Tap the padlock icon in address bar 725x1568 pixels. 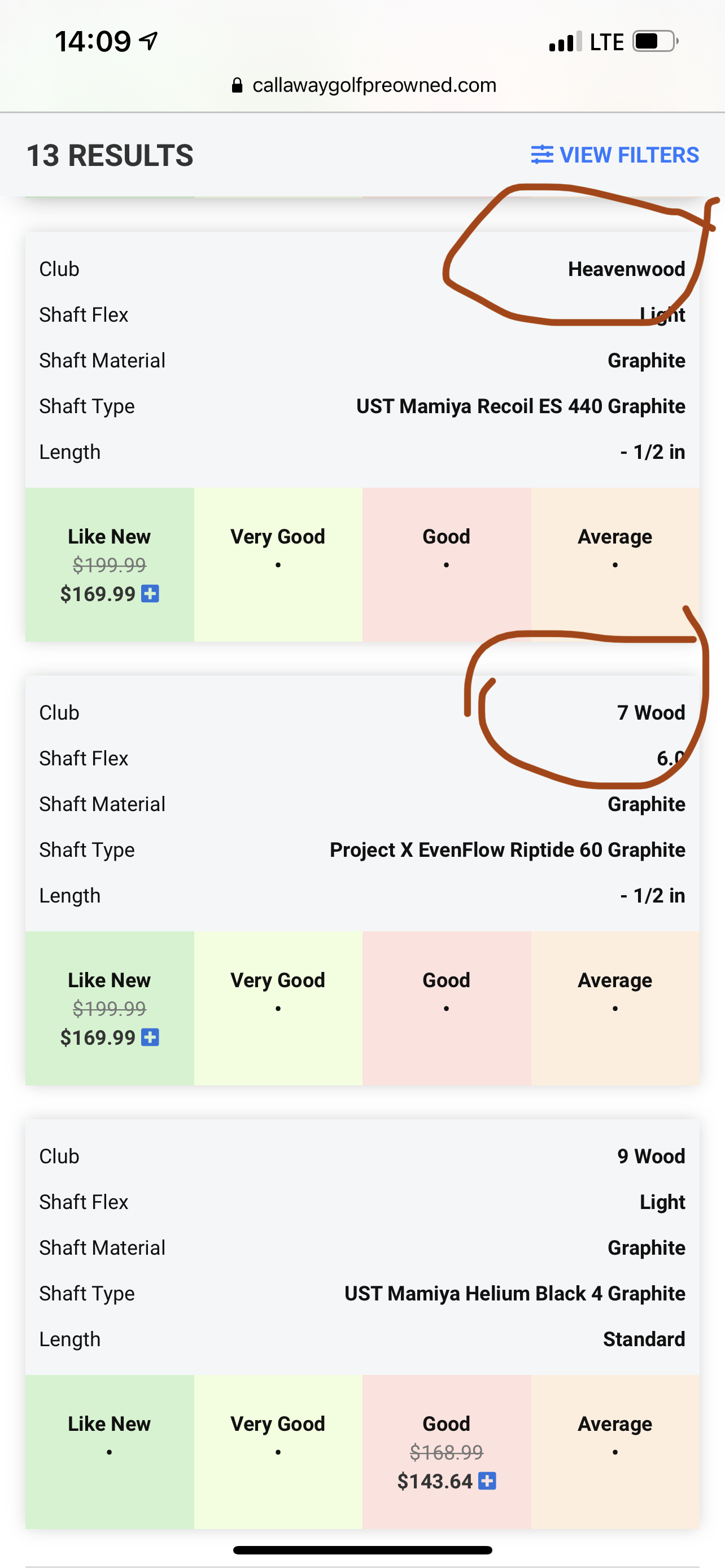(237, 85)
